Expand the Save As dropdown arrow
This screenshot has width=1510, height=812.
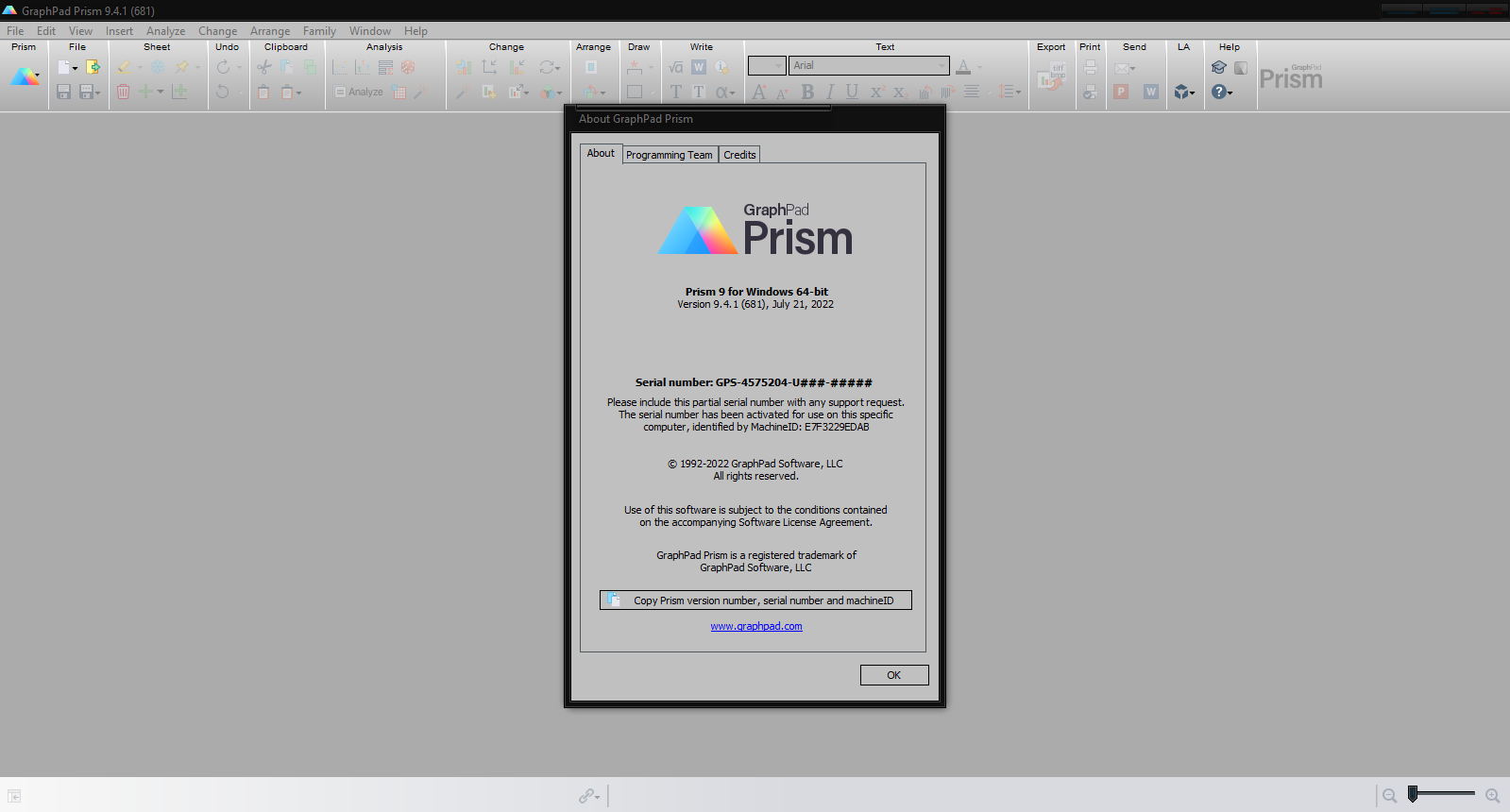[97, 93]
